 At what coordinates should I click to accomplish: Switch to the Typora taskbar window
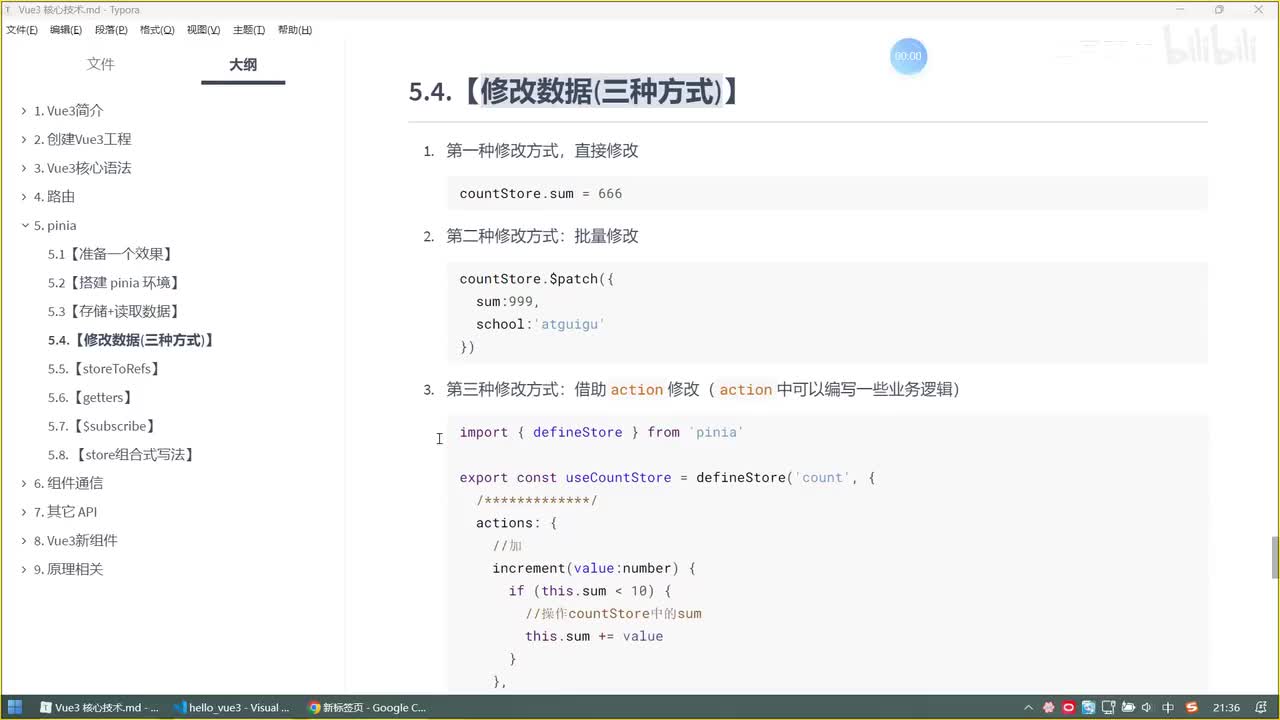(99, 707)
